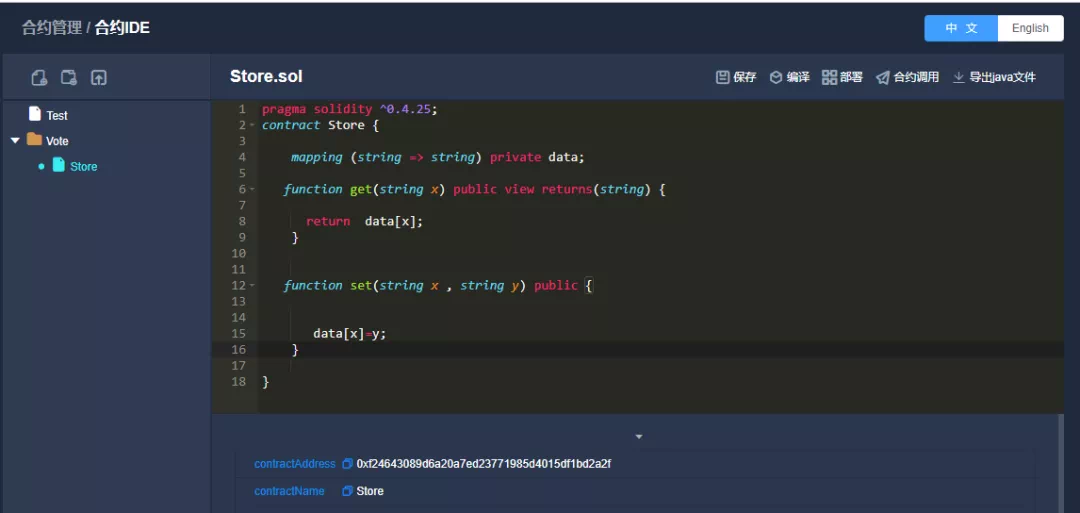Image resolution: width=1080 pixels, height=513 pixels.
Task: Click the 'return data[x];' code line
Action: (364, 221)
